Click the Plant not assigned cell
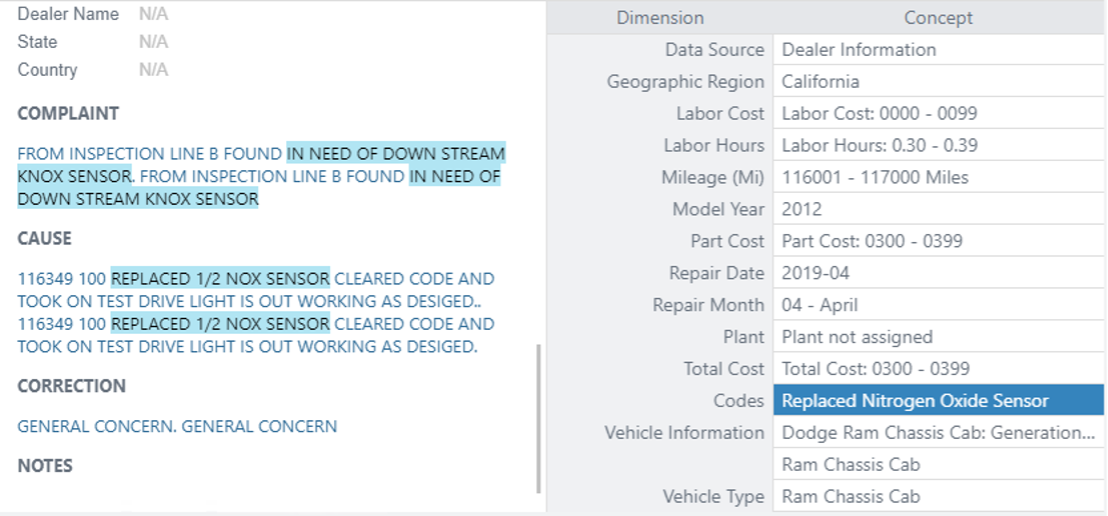Screen dimensions: 1108x516 pos(938,337)
